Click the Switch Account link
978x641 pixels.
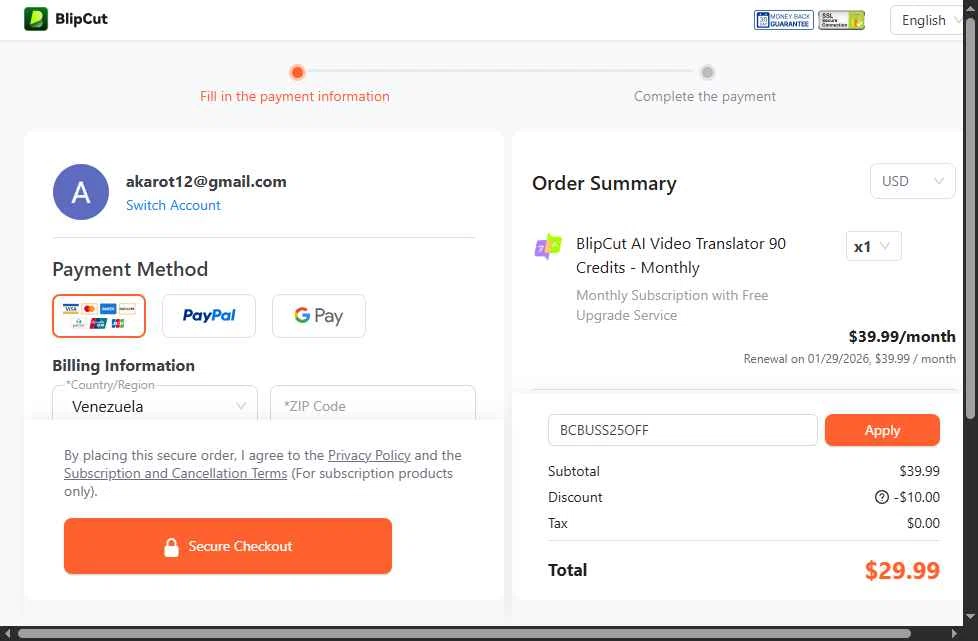tap(173, 205)
